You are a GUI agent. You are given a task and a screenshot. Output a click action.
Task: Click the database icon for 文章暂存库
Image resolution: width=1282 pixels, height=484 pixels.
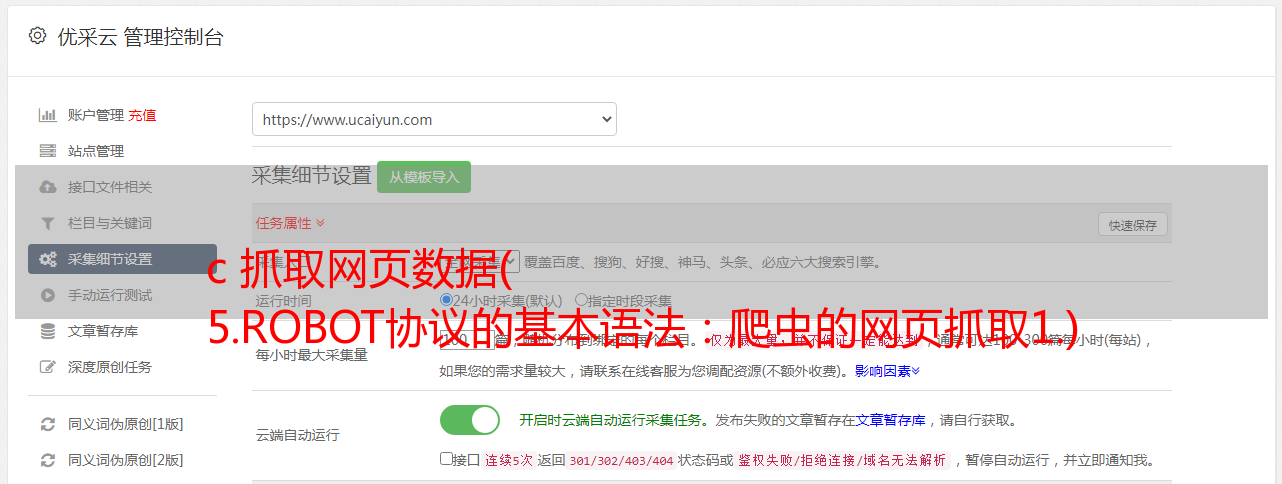click(47, 331)
